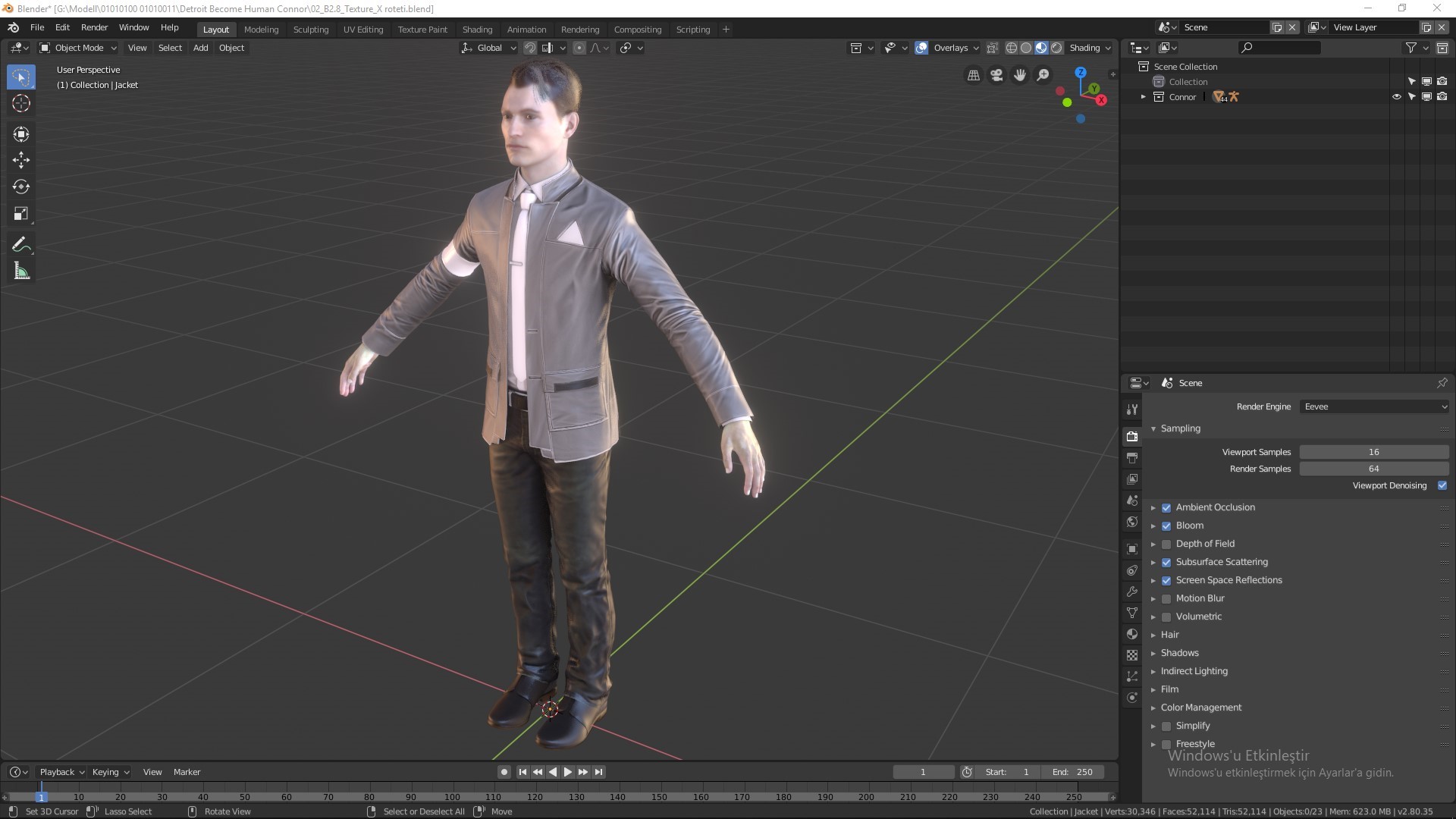1456x819 pixels.
Task: Open the Scene properties tab
Action: point(1132,500)
